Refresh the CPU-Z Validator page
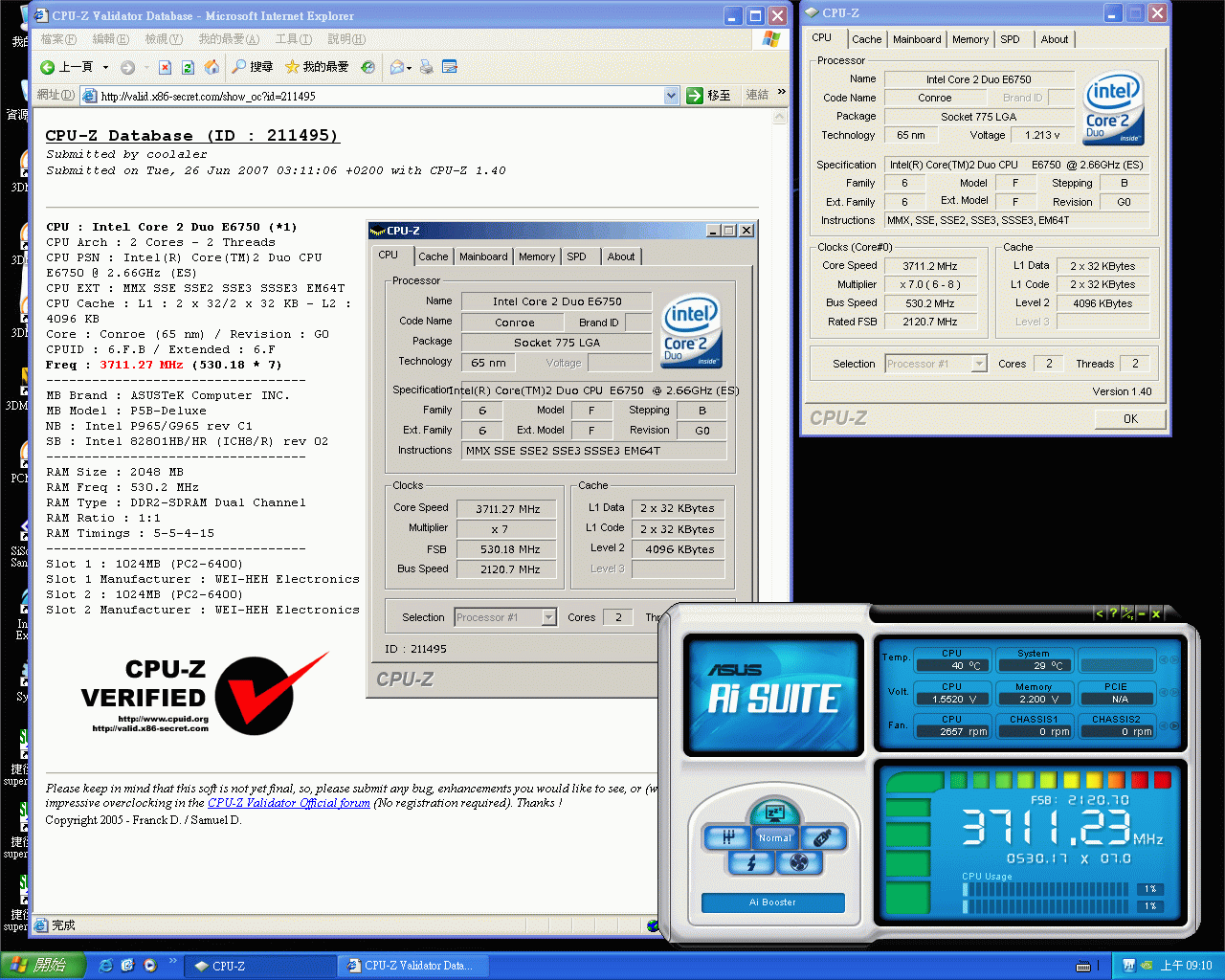Viewport: 1225px width, 980px height. (x=188, y=67)
